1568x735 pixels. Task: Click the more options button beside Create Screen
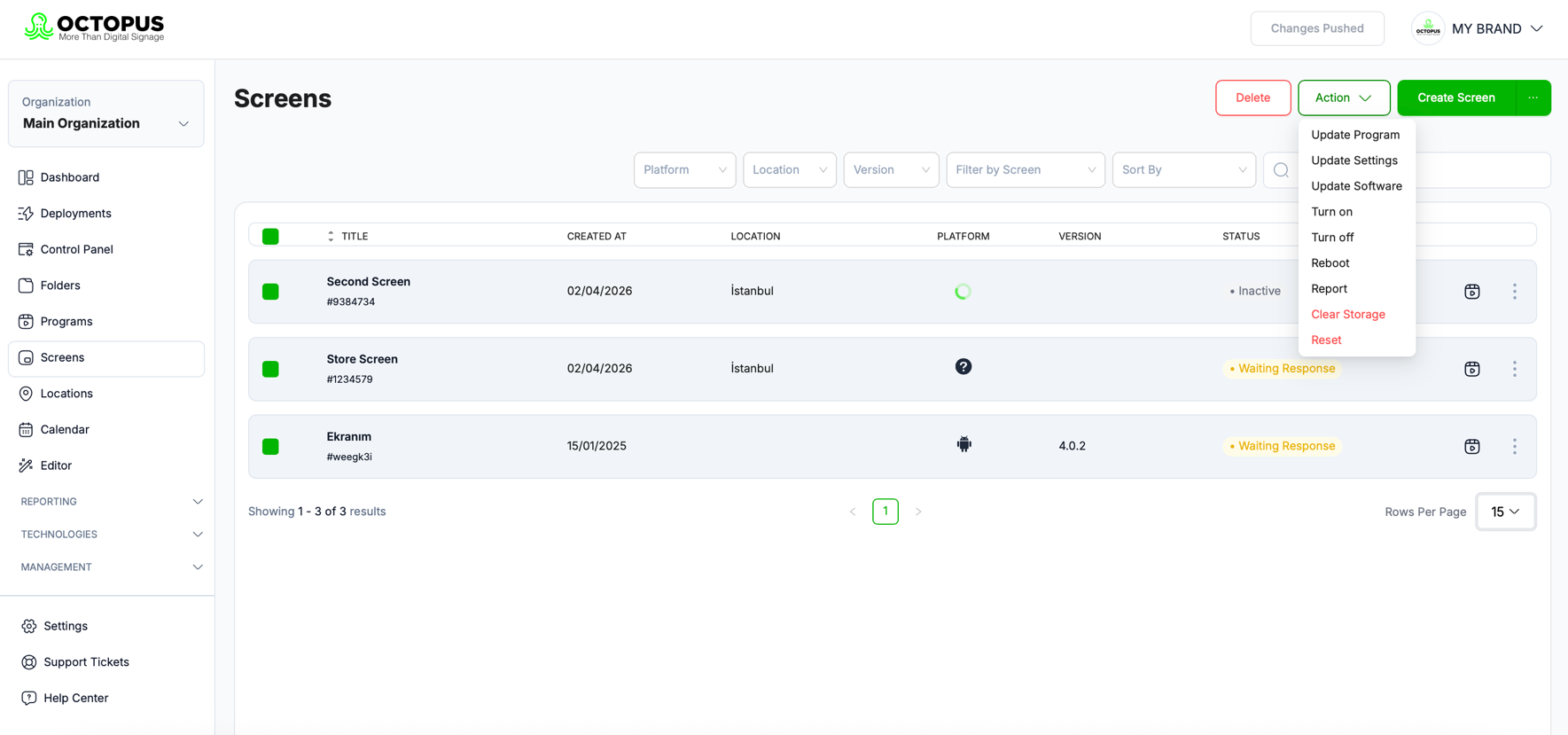coord(1533,98)
